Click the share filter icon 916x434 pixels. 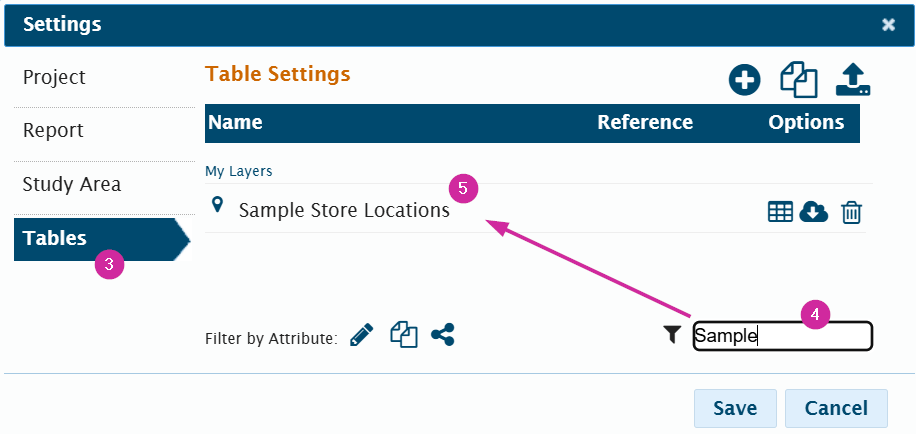pos(443,336)
